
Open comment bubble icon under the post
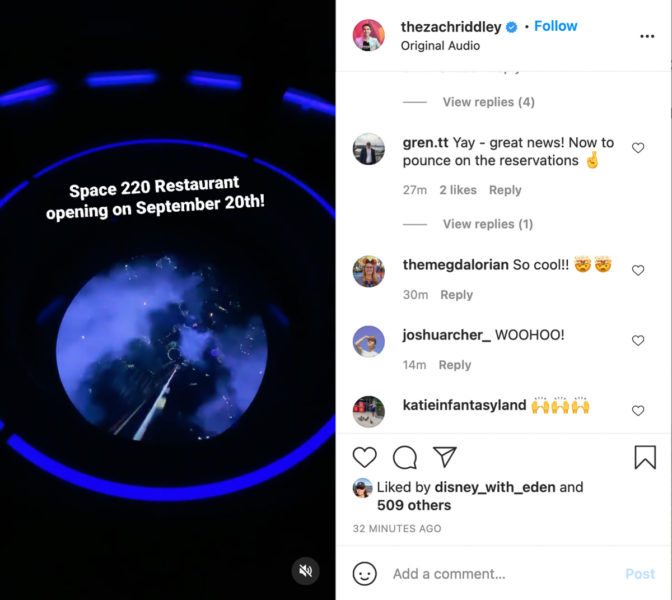point(405,457)
